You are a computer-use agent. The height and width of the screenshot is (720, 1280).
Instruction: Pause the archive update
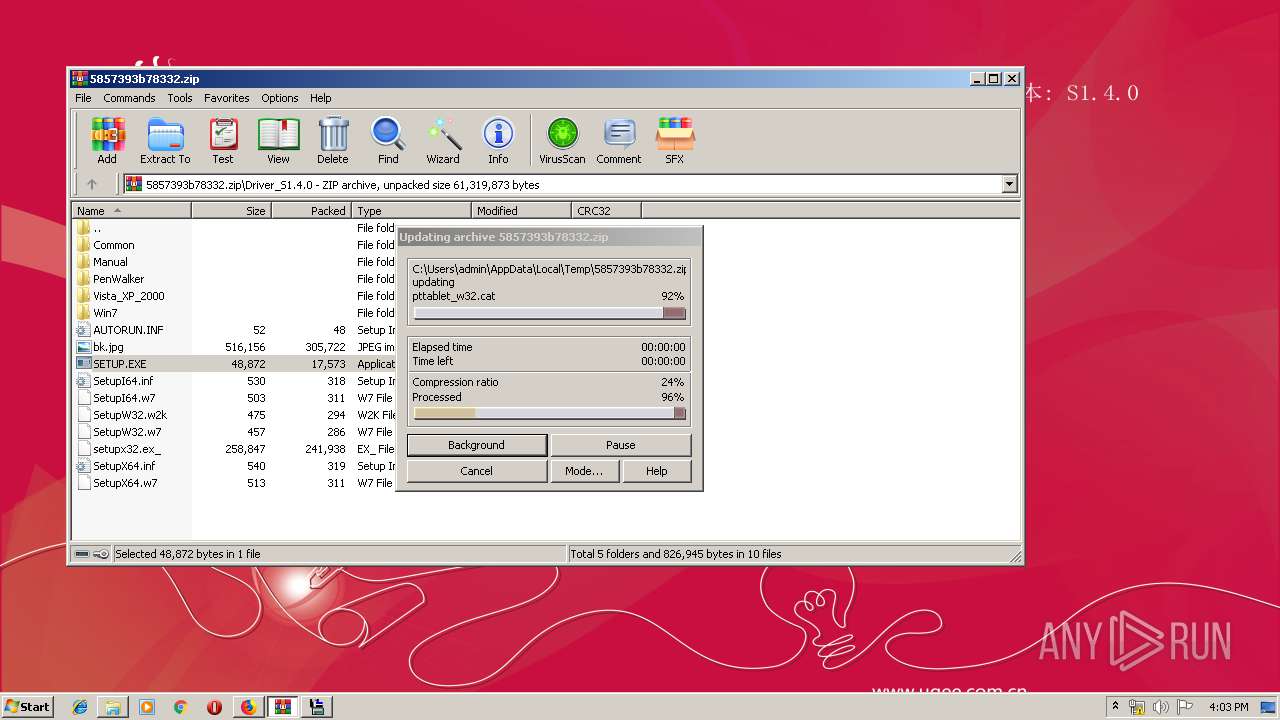621,445
